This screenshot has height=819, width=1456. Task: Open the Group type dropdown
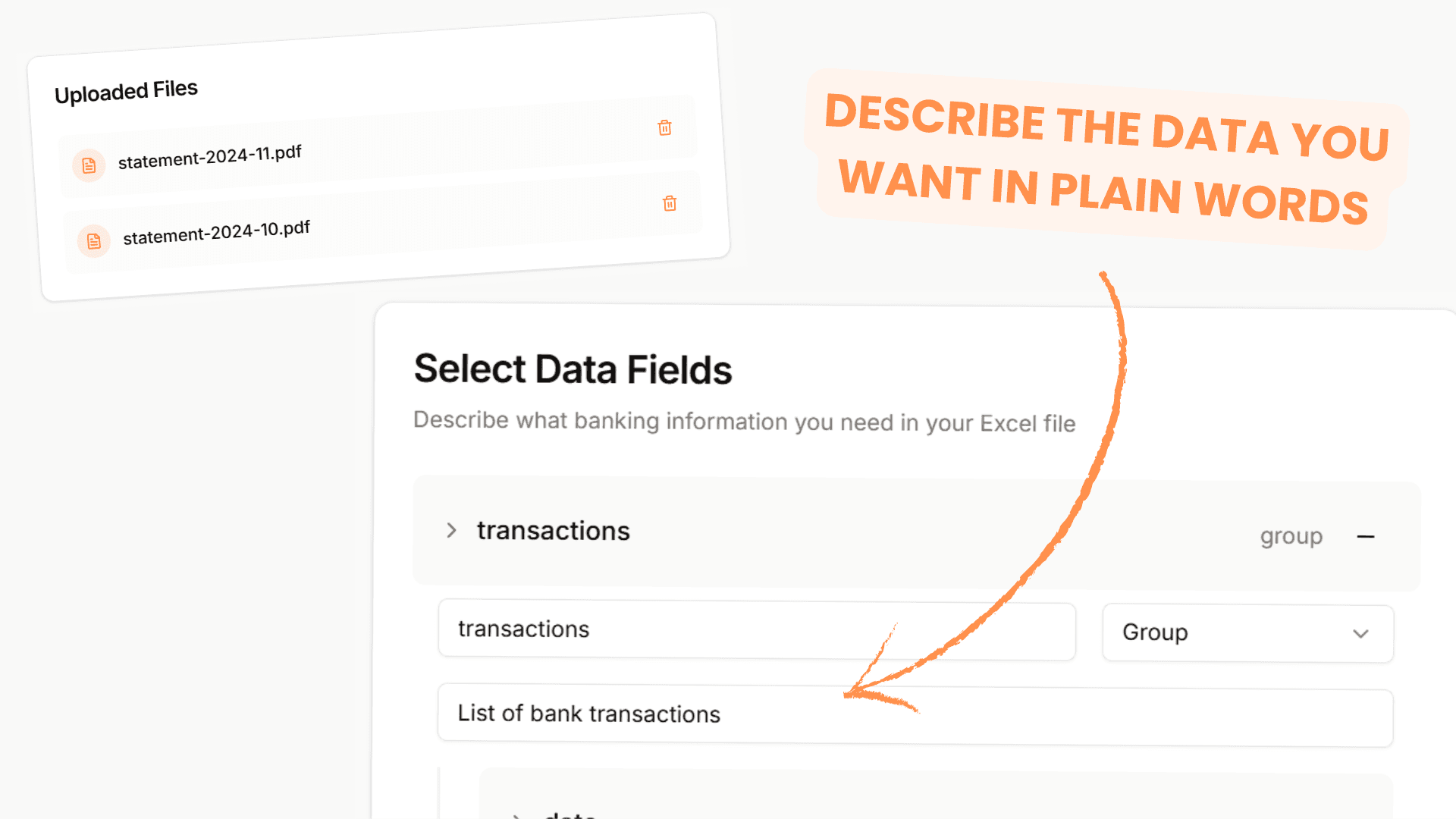(1247, 633)
